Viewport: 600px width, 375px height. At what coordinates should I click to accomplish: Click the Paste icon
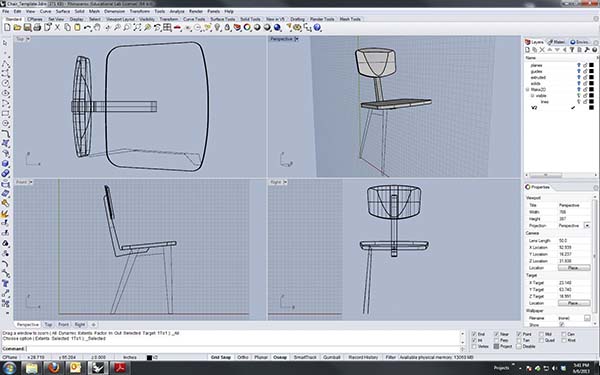[77, 28]
